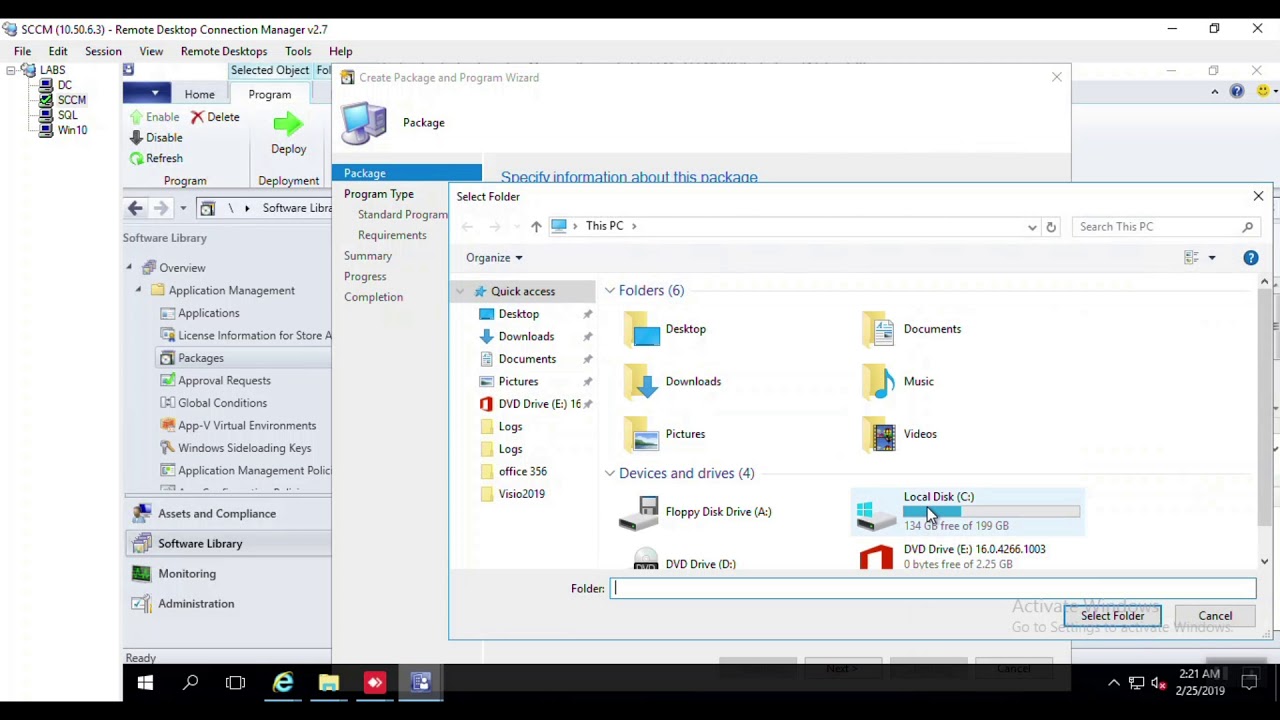Click the Folder name input field

[x=933, y=589]
